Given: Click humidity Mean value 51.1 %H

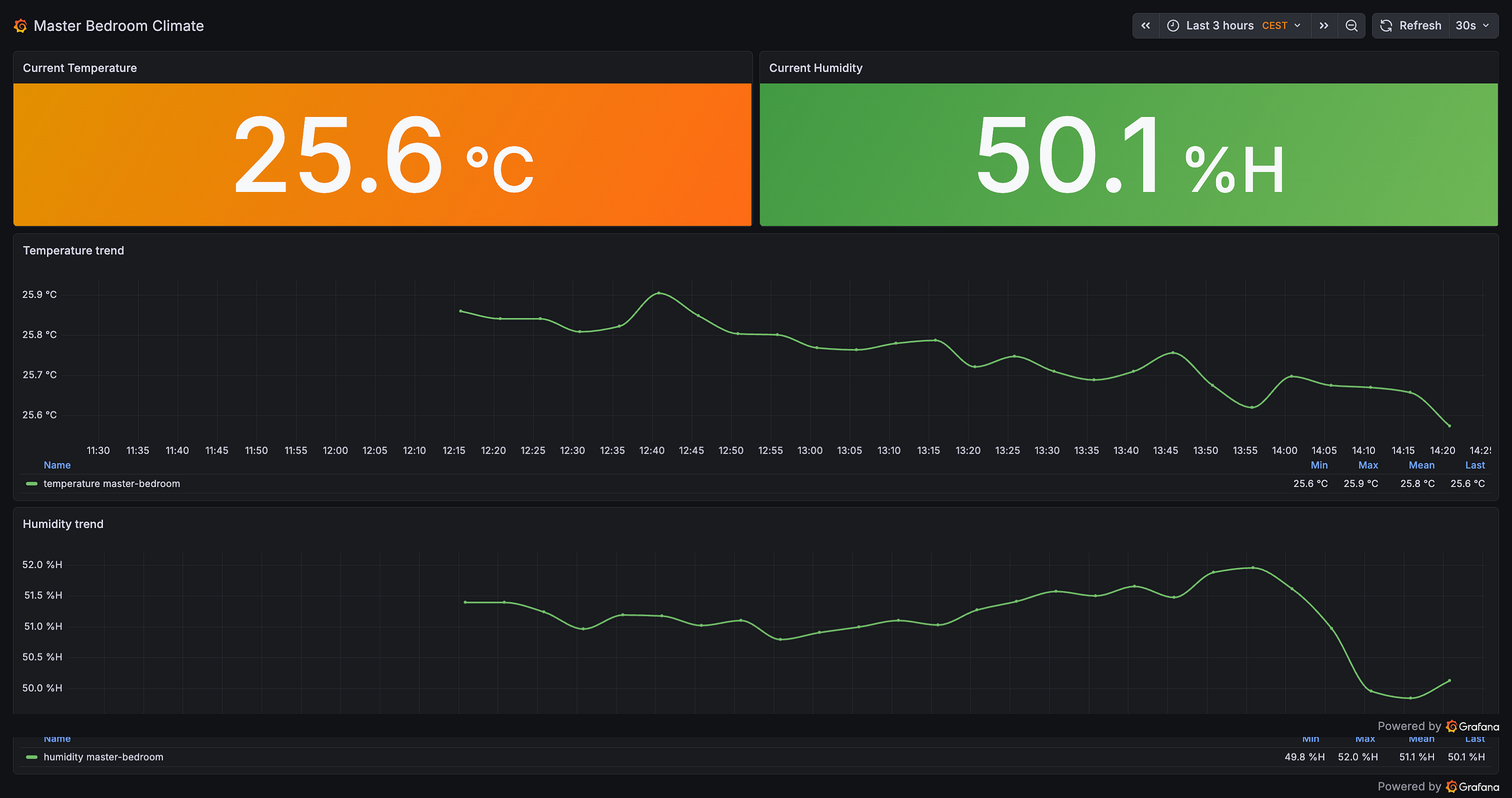Looking at the screenshot, I should coord(1416,757).
